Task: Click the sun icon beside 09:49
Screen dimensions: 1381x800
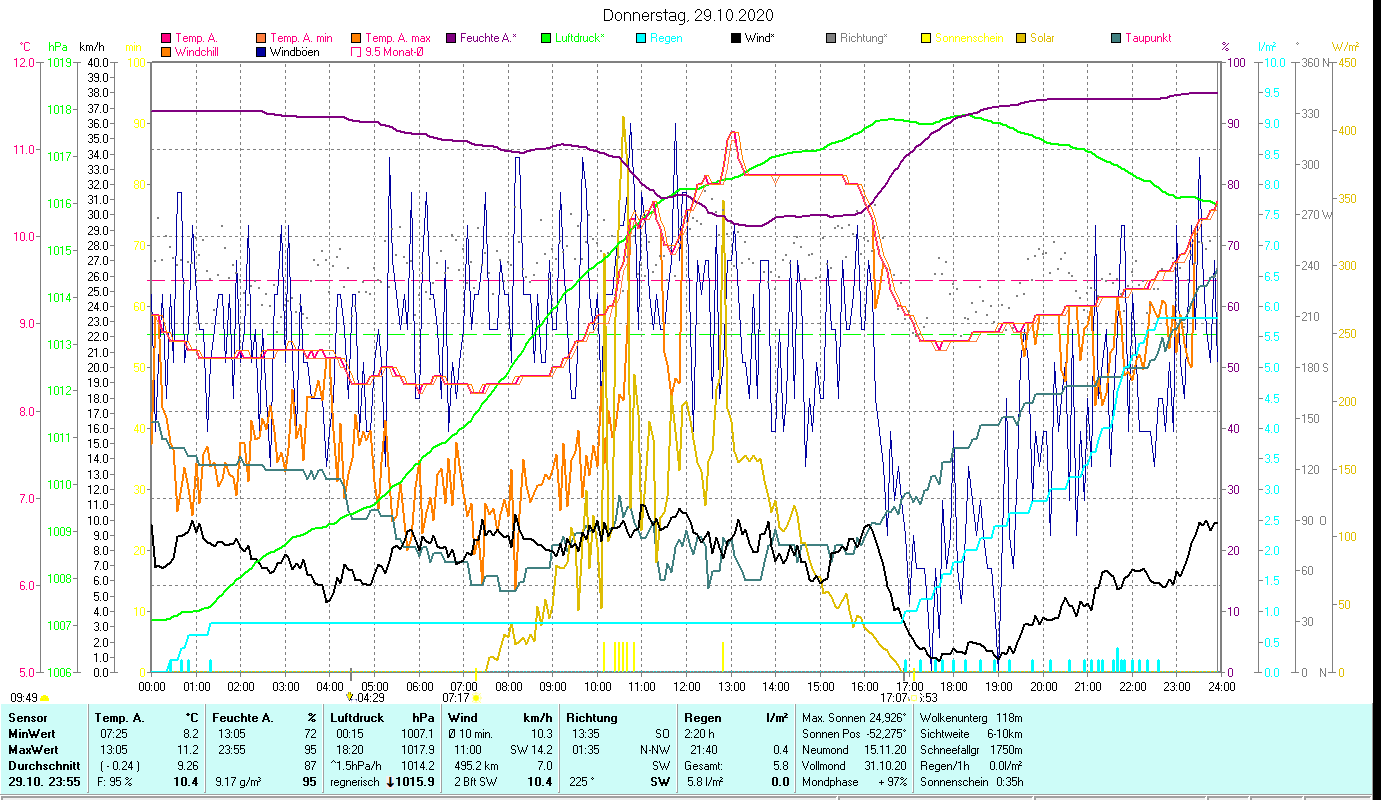Action: 44,698
